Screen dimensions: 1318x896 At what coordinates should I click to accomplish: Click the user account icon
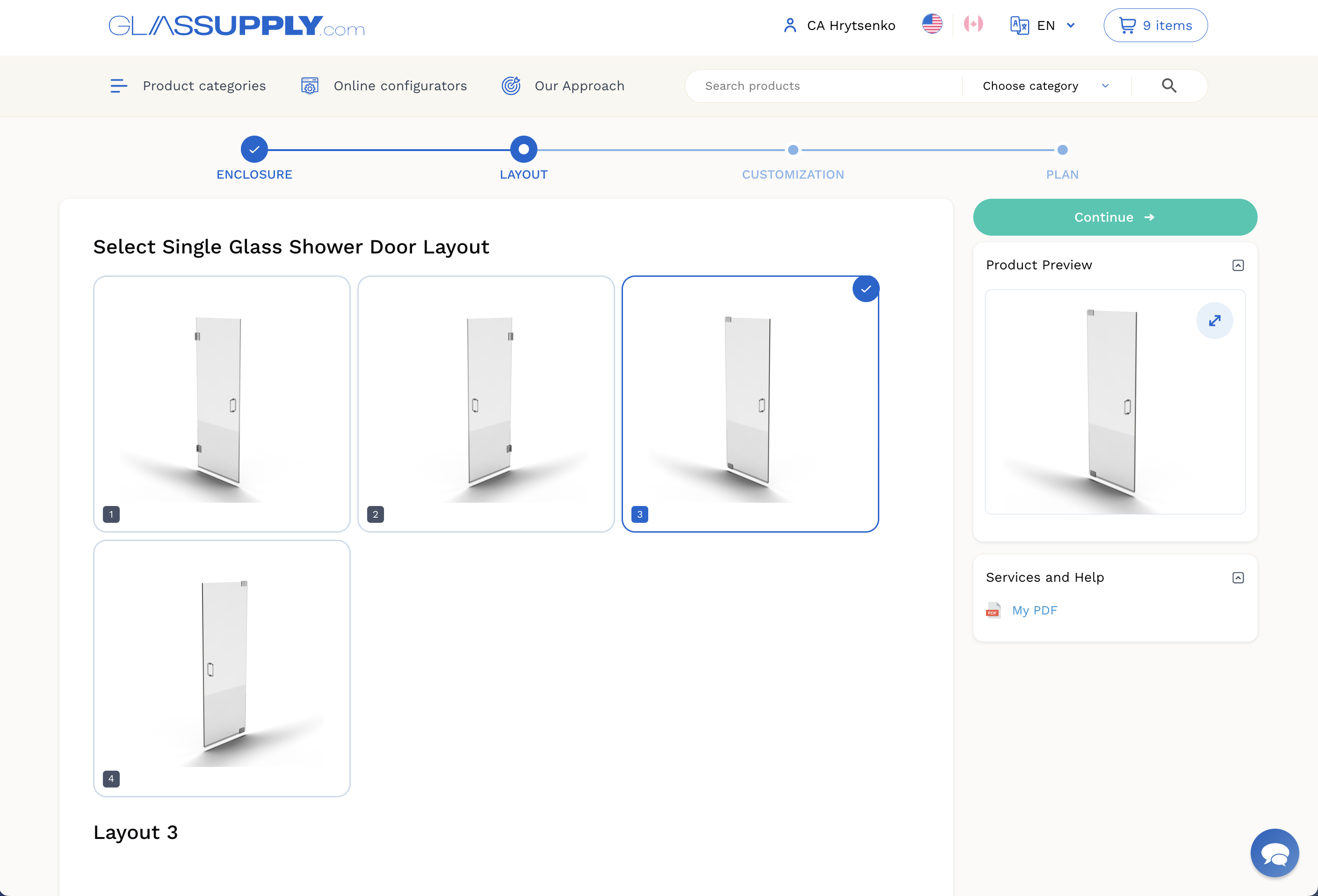pyautogui.click(x=790, y=26)
